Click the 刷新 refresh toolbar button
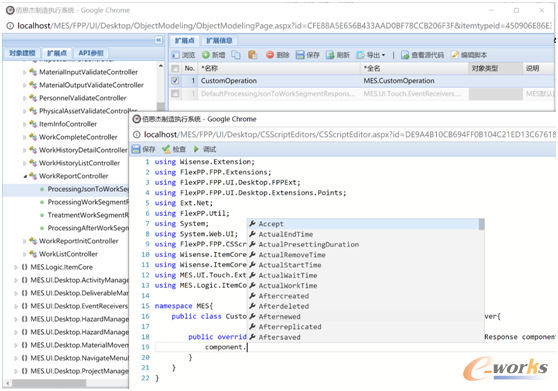 (338, 55)
